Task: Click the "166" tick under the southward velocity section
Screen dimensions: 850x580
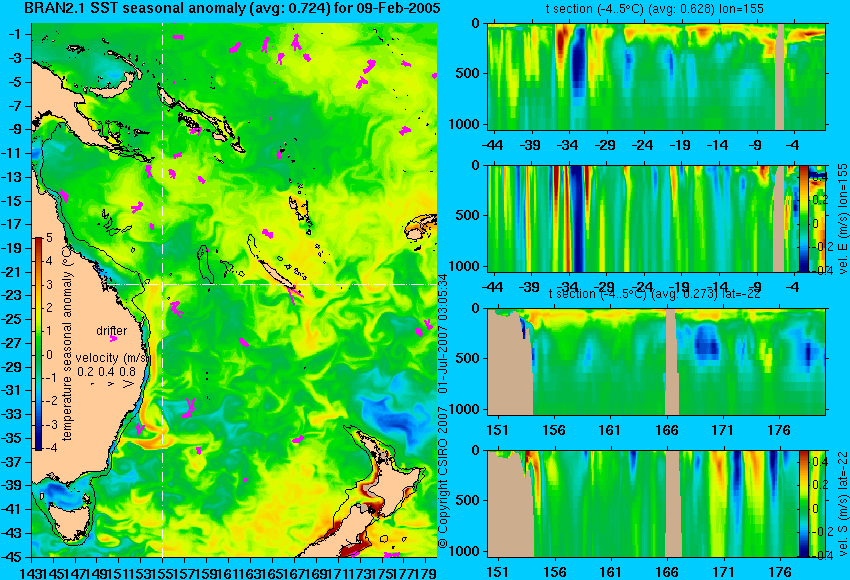Action: coord(666,572)
